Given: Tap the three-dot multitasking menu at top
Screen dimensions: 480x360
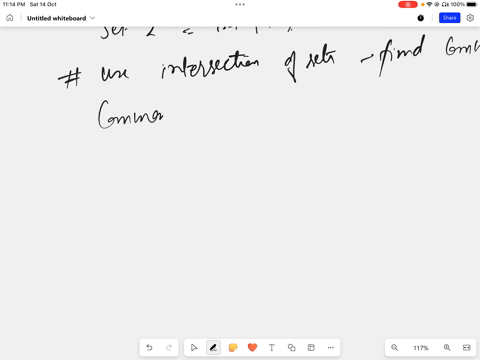Looking at the screenshot, I should [240, 4].
